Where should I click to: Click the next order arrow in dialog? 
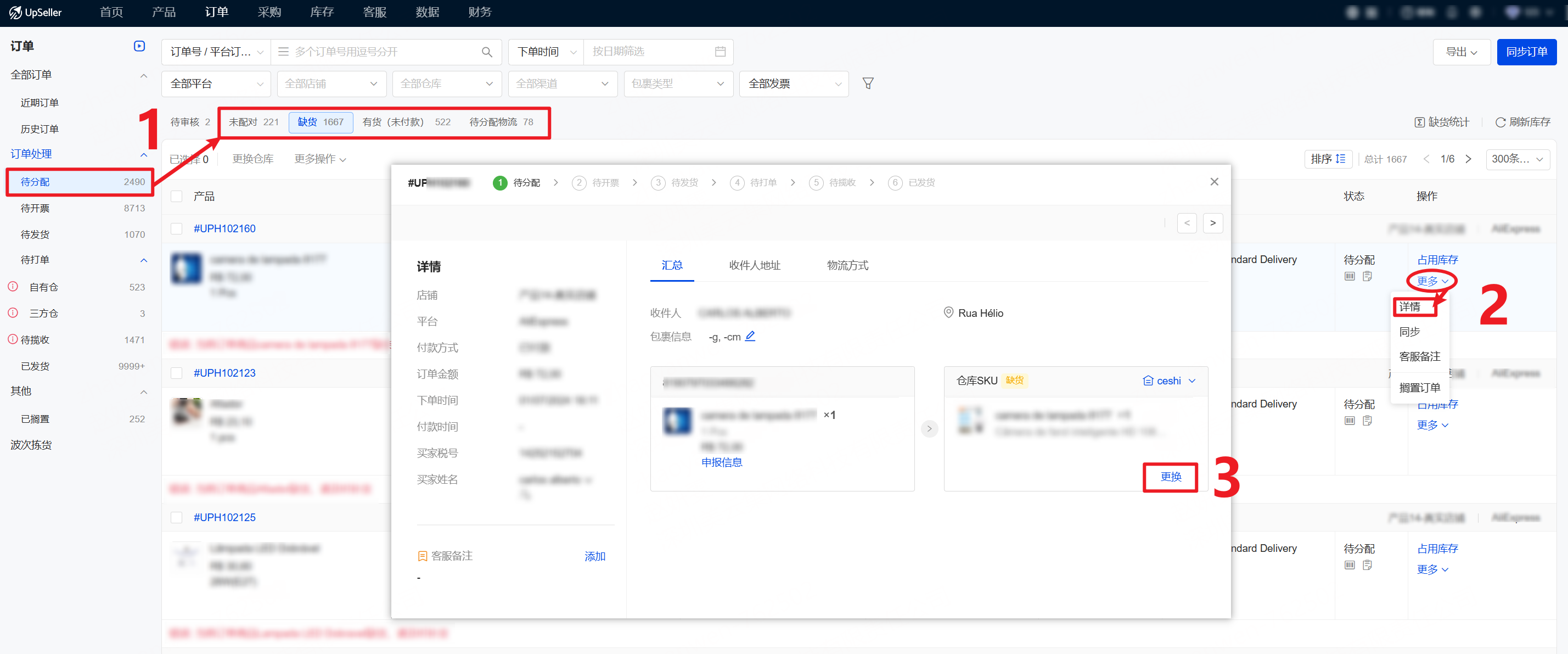pos(1212,223)
